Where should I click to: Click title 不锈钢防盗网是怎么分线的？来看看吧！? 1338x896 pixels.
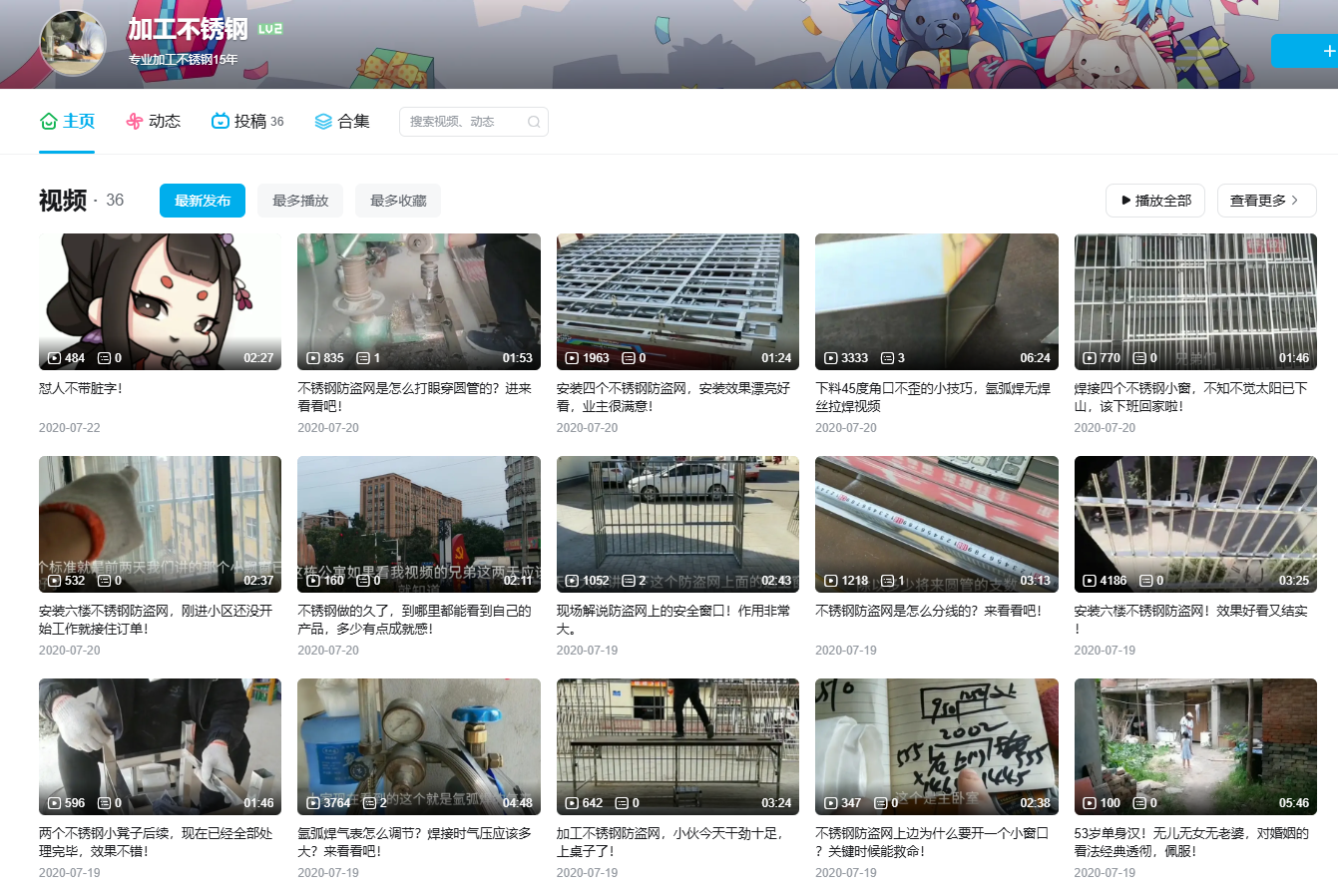coord(929,611)
